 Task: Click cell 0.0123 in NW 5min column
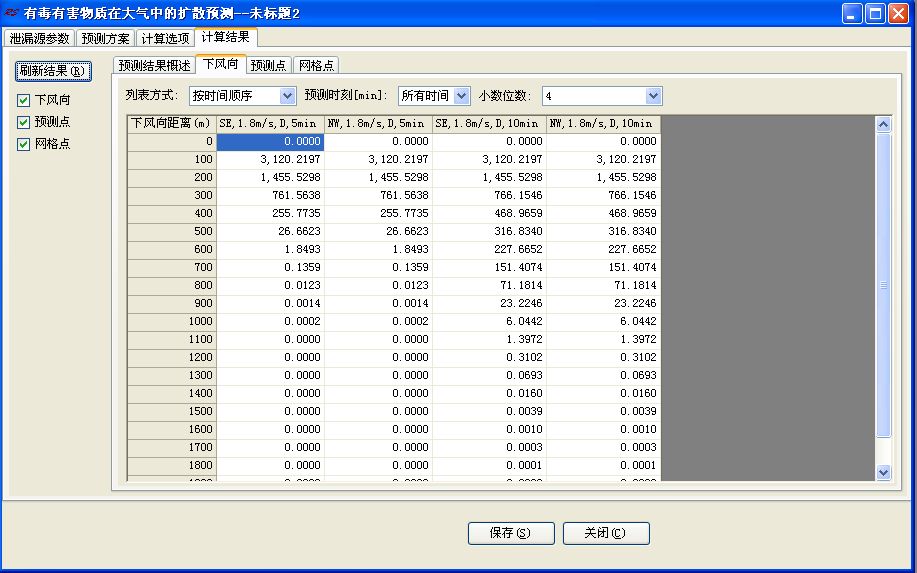[x=378, y=286]
